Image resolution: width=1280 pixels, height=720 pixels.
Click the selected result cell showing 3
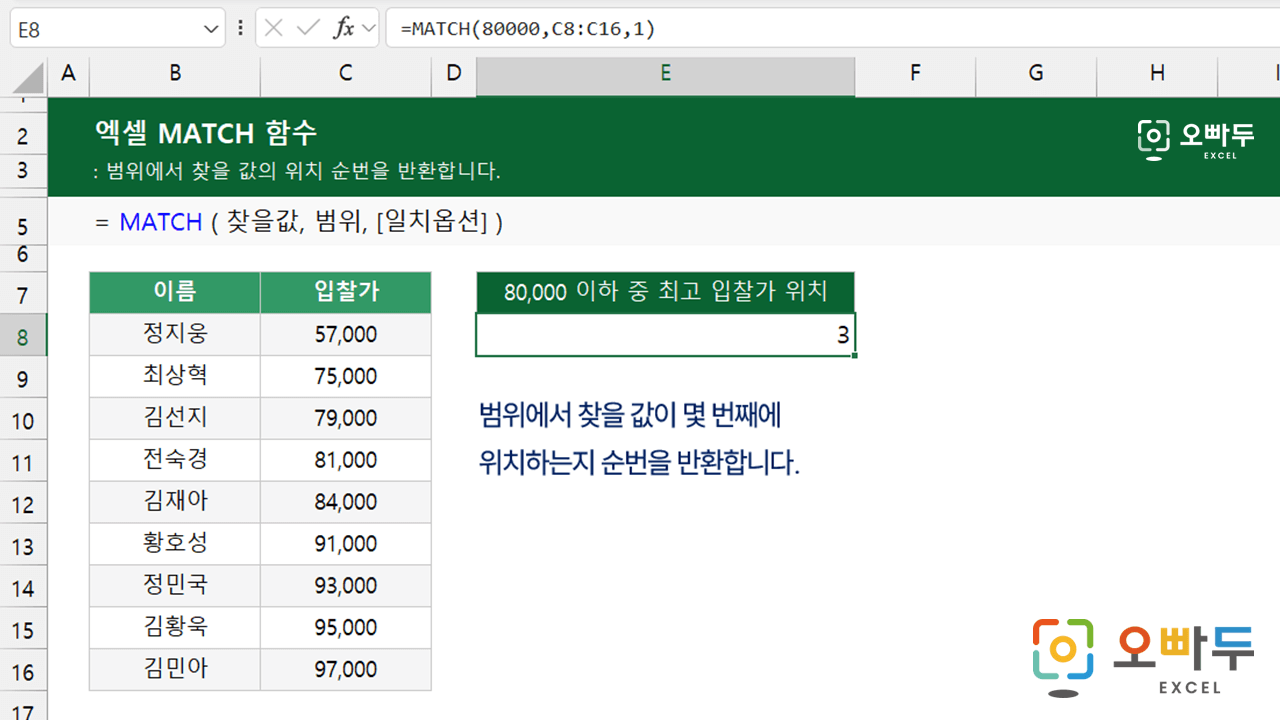pyautogui.click(x=666, y=335)
